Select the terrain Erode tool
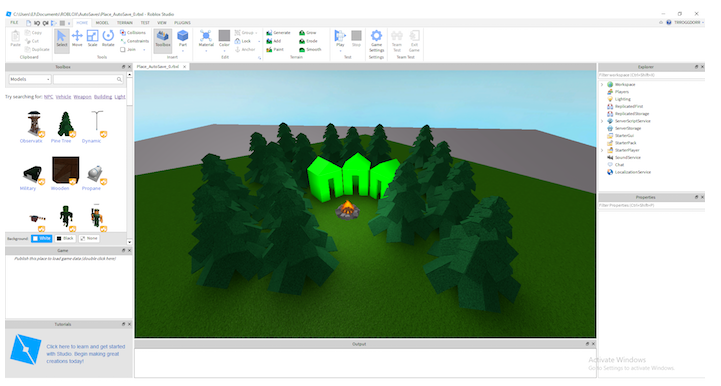Image resolution: width=721 pixels, height=386 pixels. pos(309,41)
